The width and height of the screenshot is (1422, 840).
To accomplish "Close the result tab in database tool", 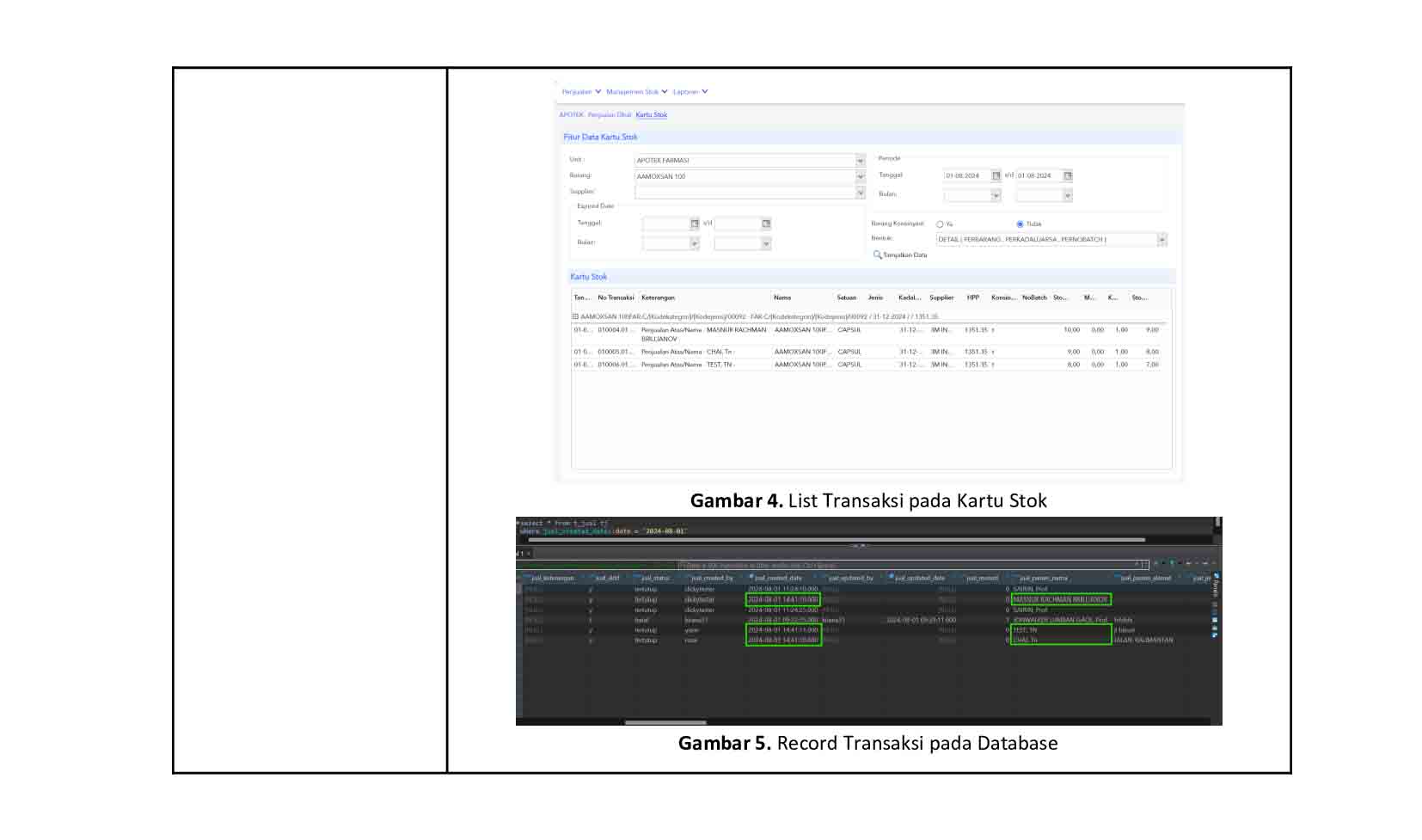I will [x=529, y=554].
